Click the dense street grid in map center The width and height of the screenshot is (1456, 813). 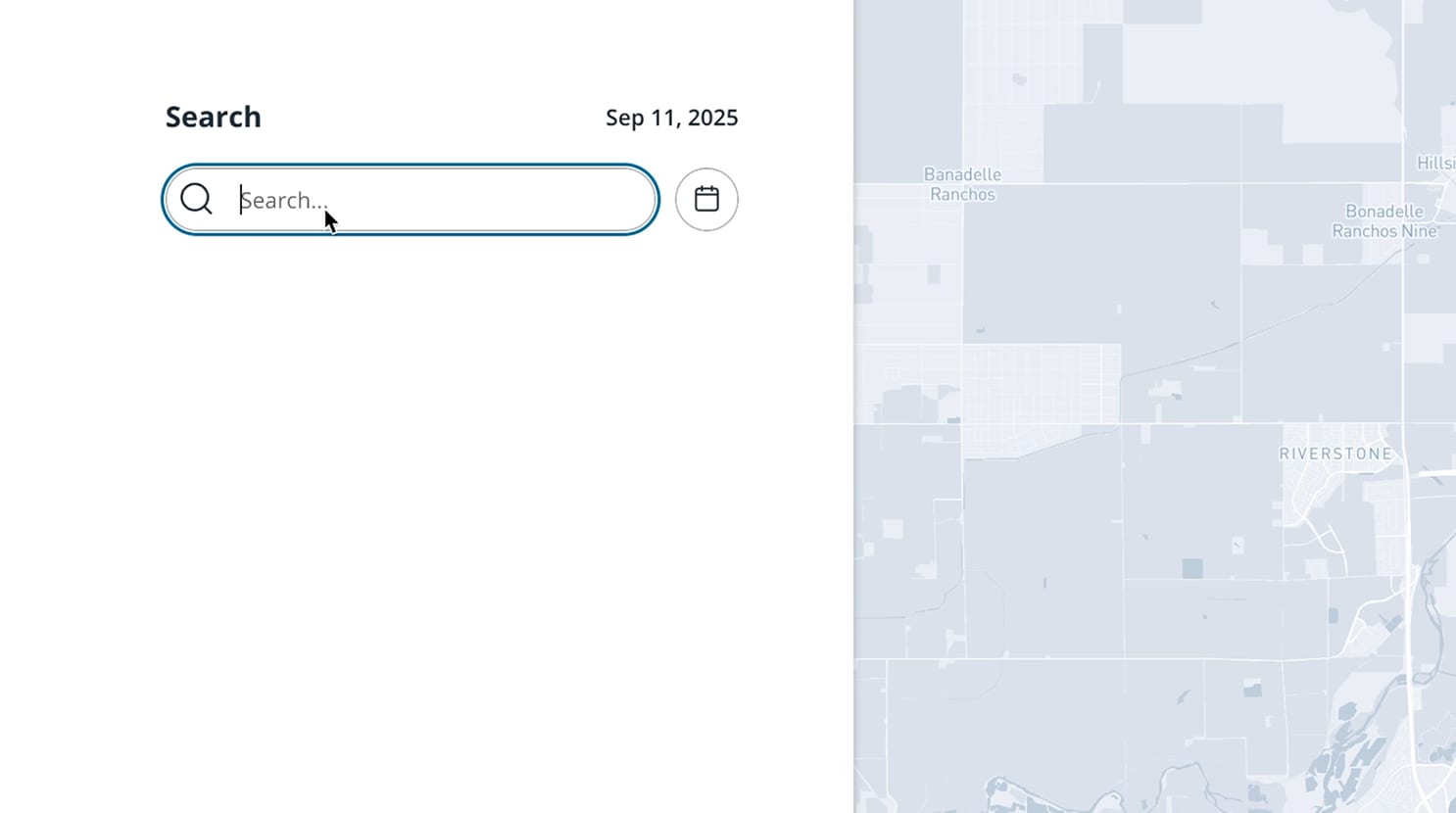pos(1041,384)
